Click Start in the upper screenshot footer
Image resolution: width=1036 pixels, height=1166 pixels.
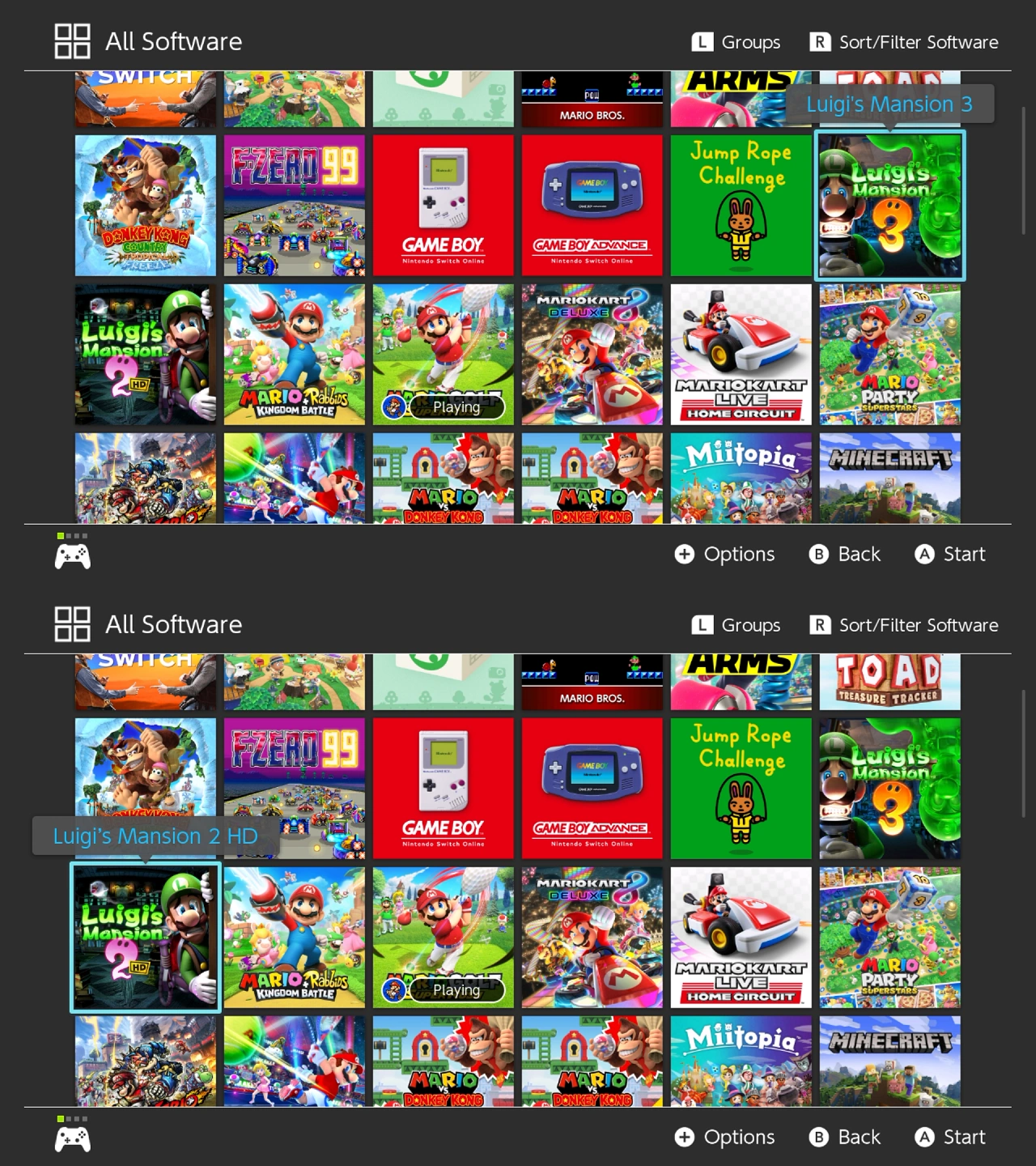(950, 554)
